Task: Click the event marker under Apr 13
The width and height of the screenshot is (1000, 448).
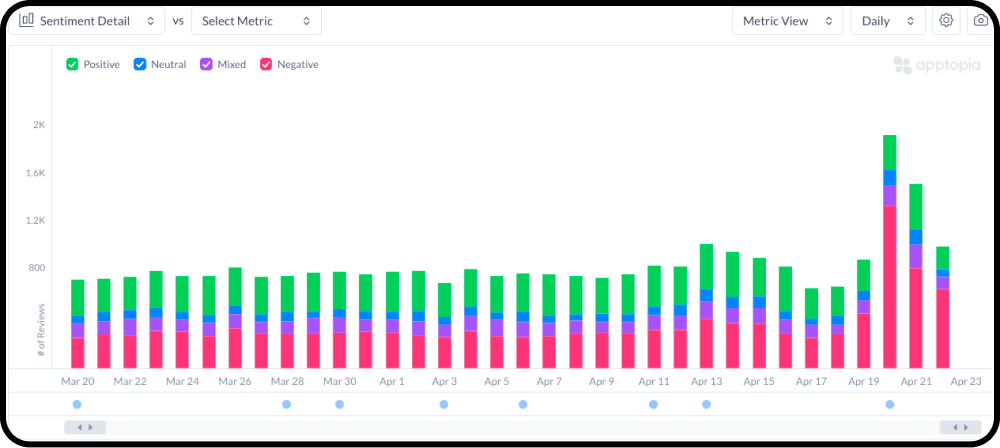Action: coord(706,404)
